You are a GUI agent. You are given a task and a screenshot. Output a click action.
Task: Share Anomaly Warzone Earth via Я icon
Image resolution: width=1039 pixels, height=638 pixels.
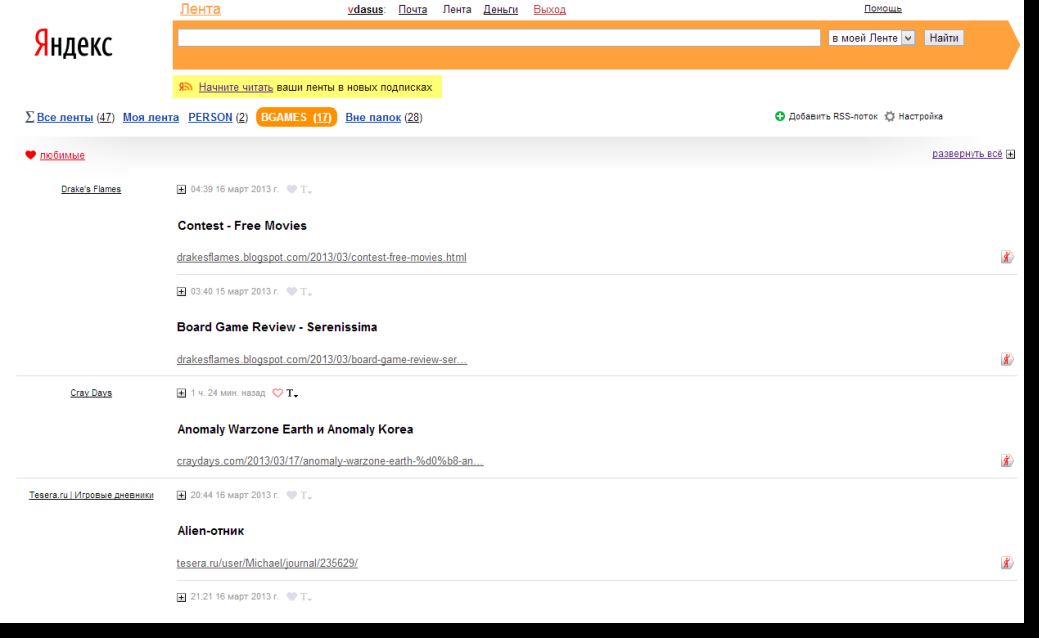click(1007, 460)
